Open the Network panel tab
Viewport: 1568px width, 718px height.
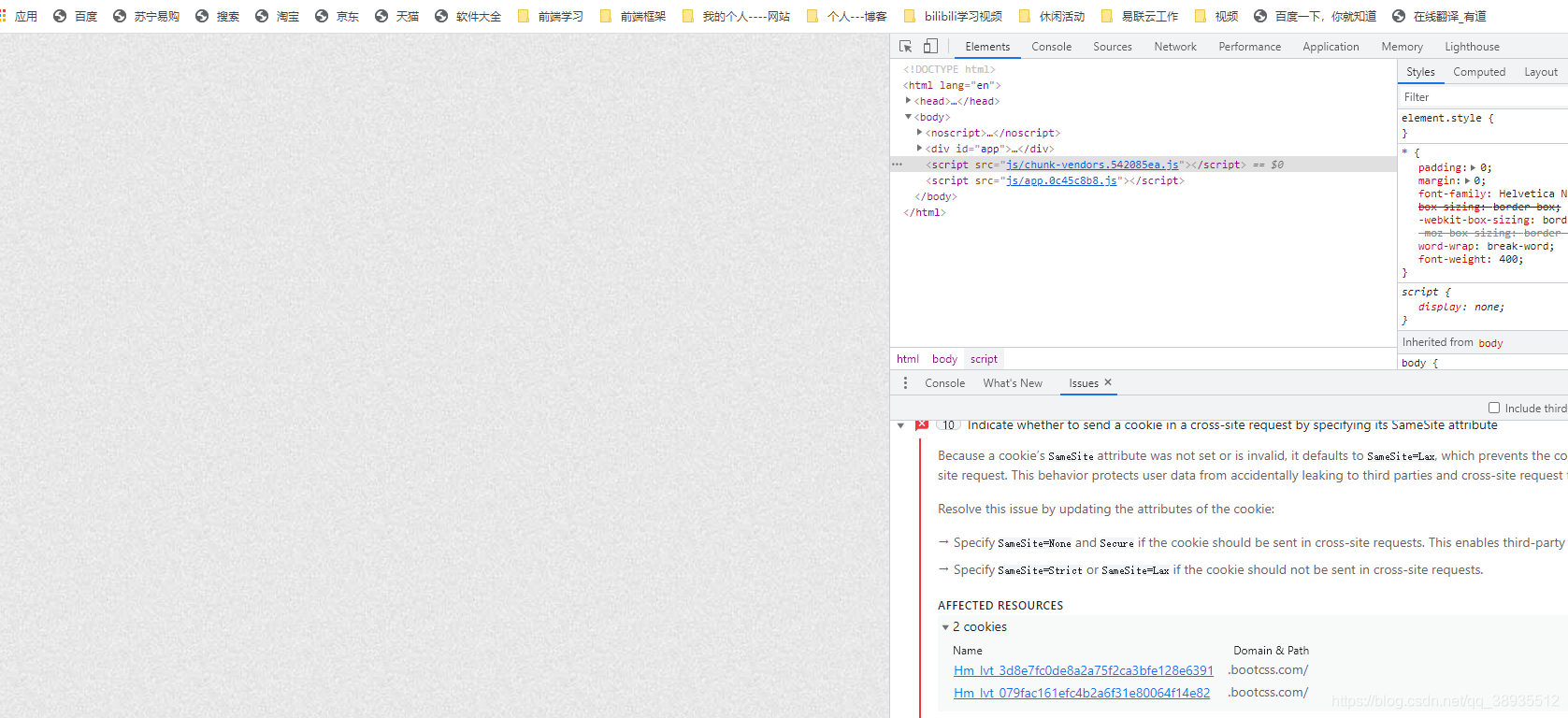[x=1175, y=47]
